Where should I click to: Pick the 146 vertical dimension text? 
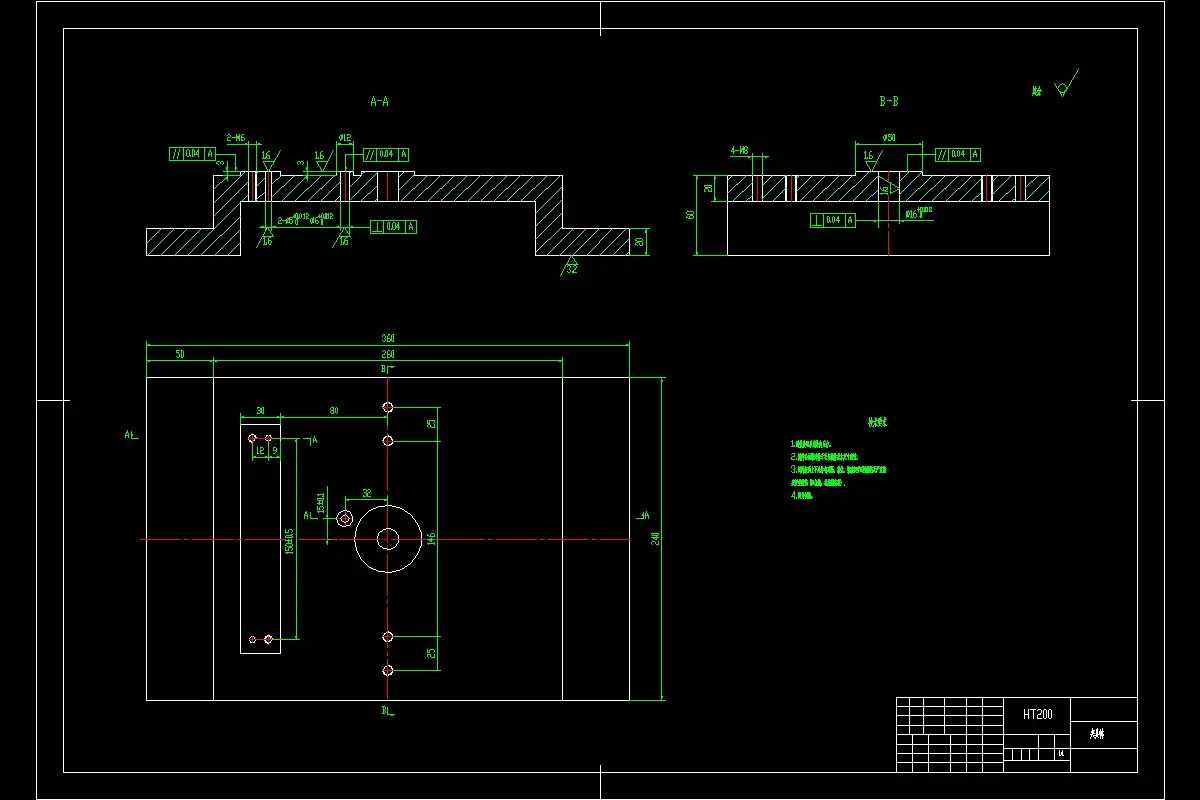coord(432,538)
